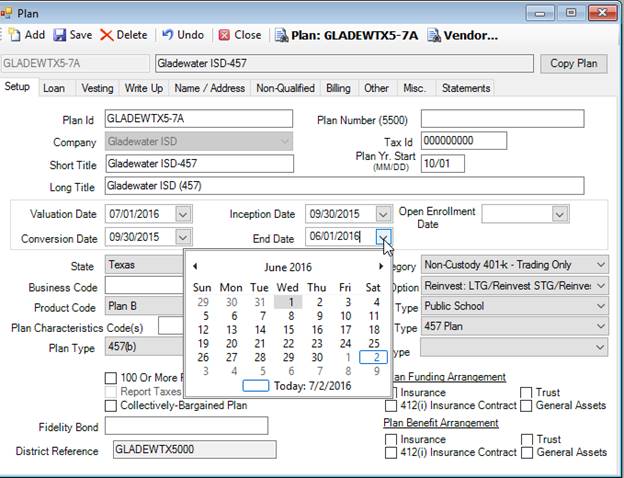This screenshot has height=478, width=624.
Task: Switch to the Vesting tab
Action: click(97, 88)
